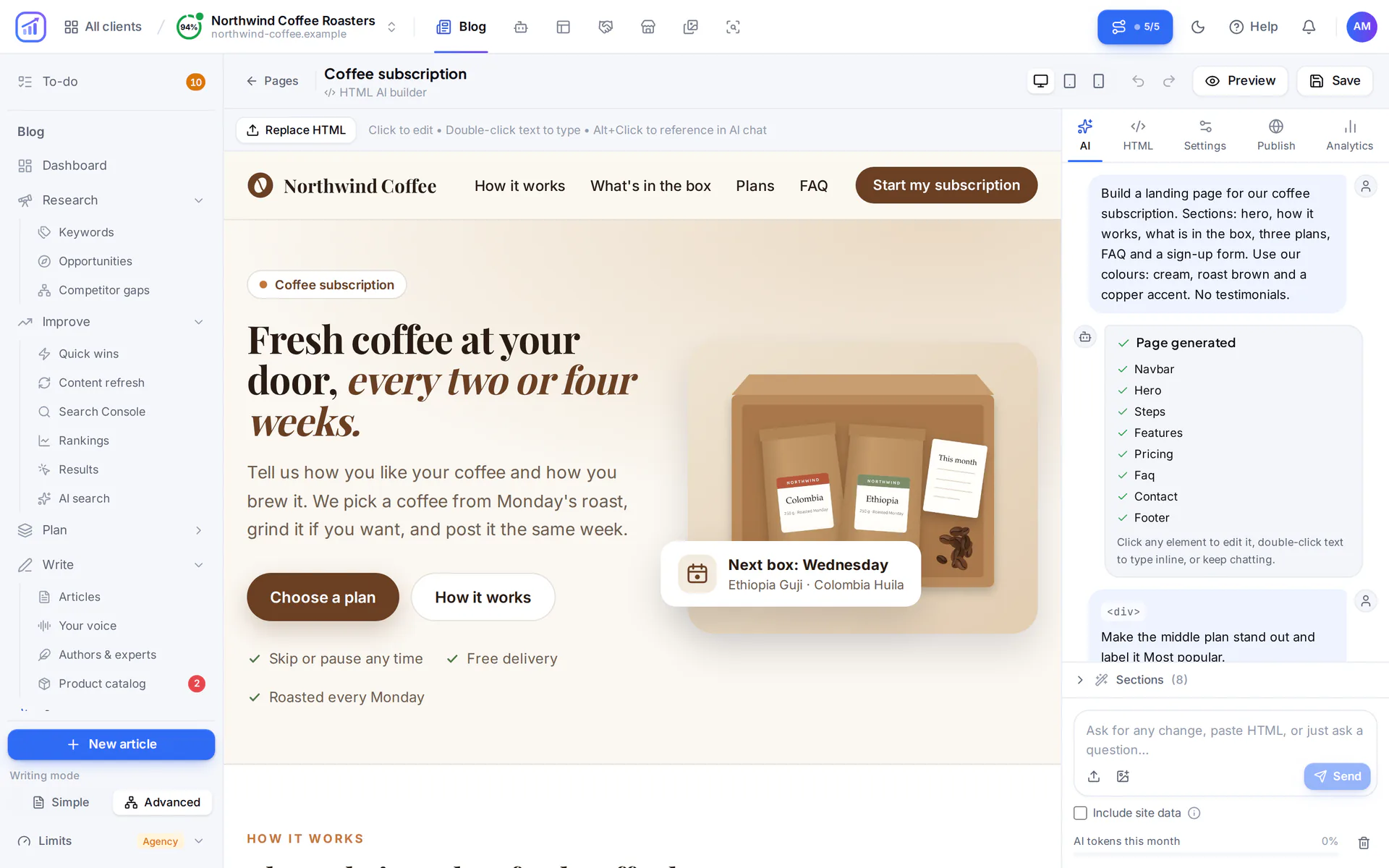Switch to desktop preview device
Viewport: 1389px width, 868px height.
point(1040,81)
